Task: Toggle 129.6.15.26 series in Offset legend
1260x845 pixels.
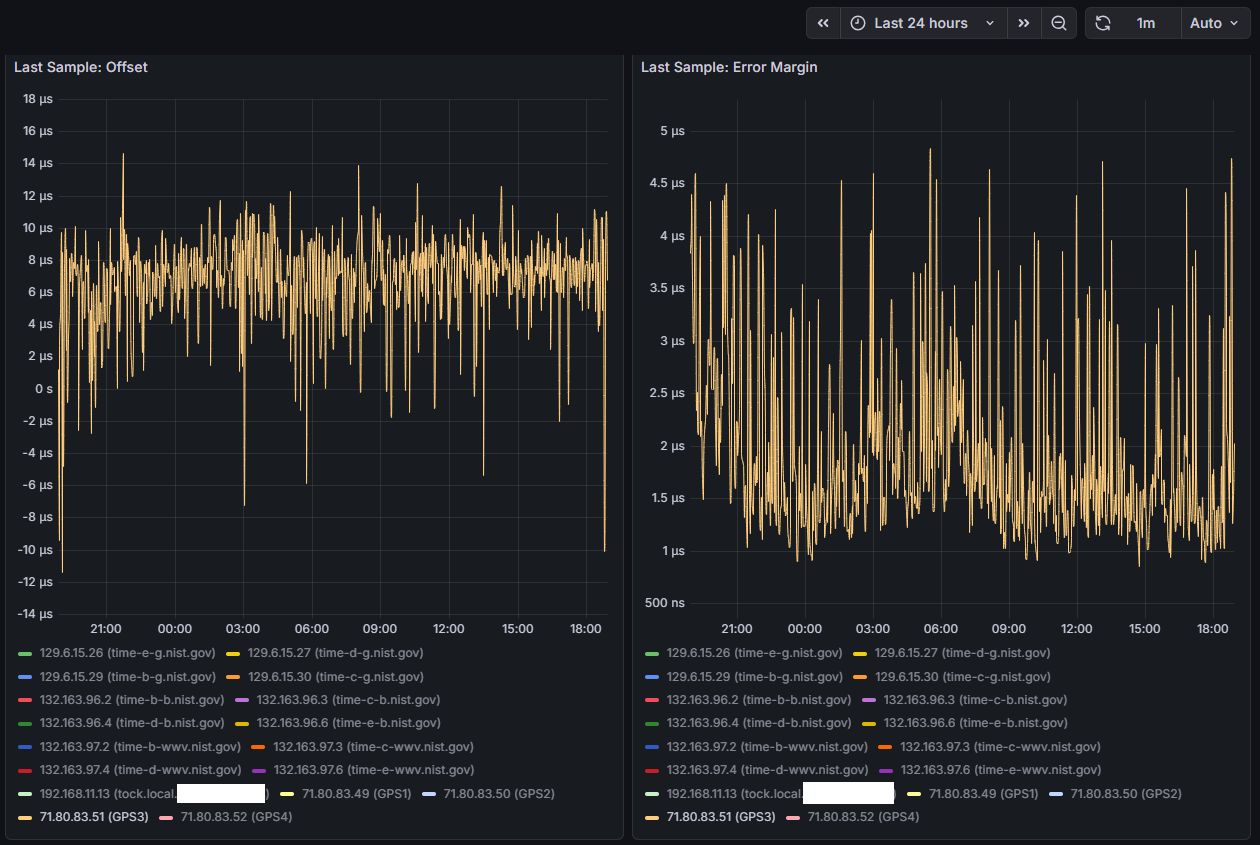Action: pos(127,653)
